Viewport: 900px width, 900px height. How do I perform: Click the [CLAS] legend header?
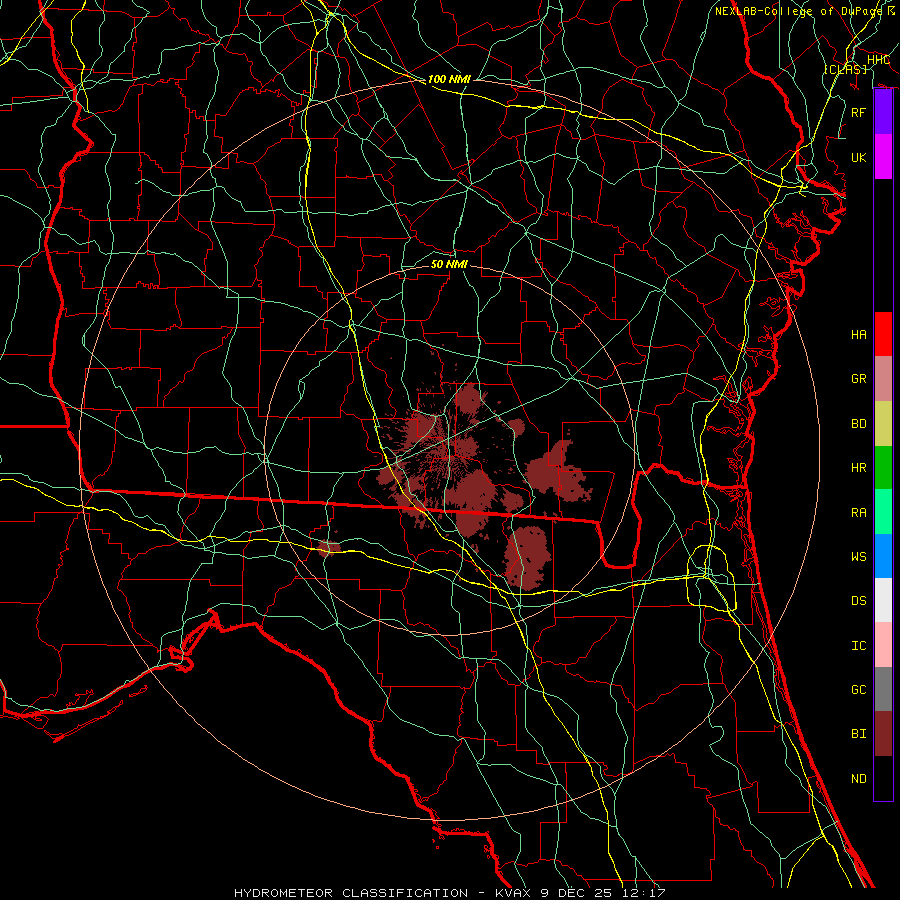click(845, 69)
